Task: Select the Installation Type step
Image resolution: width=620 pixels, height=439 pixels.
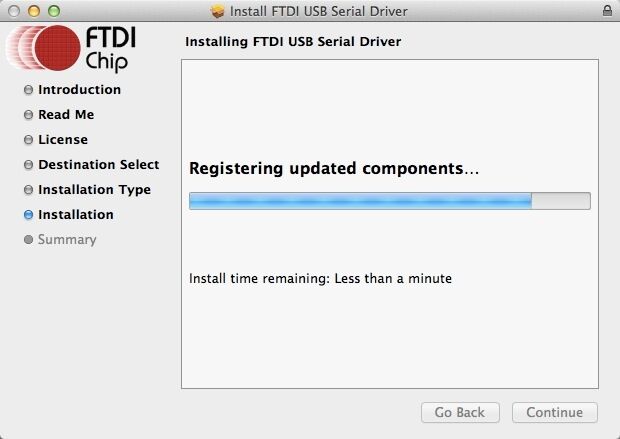Action: (x=94, y=190)
